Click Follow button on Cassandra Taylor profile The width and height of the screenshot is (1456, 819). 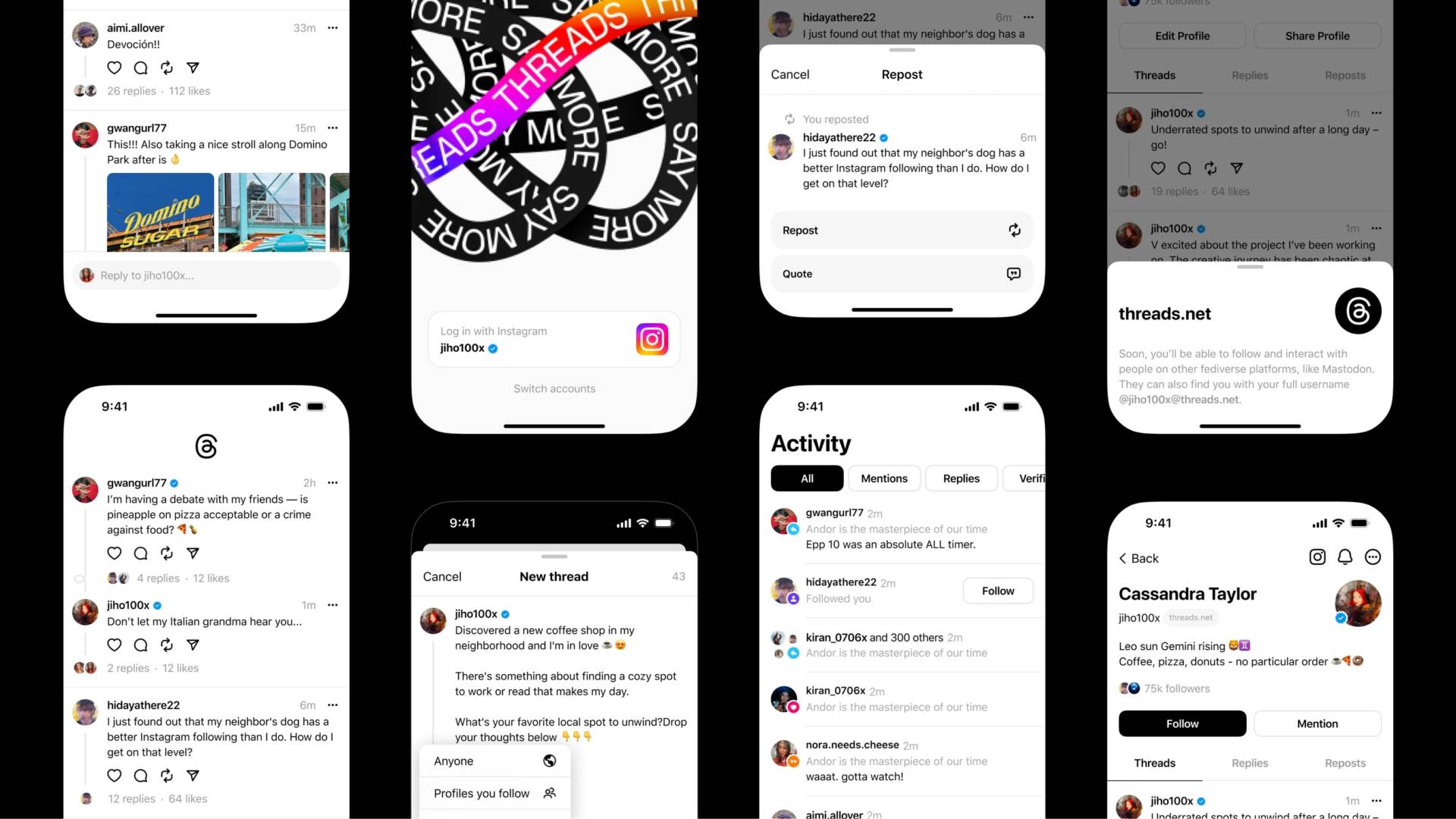[1183, 723]
